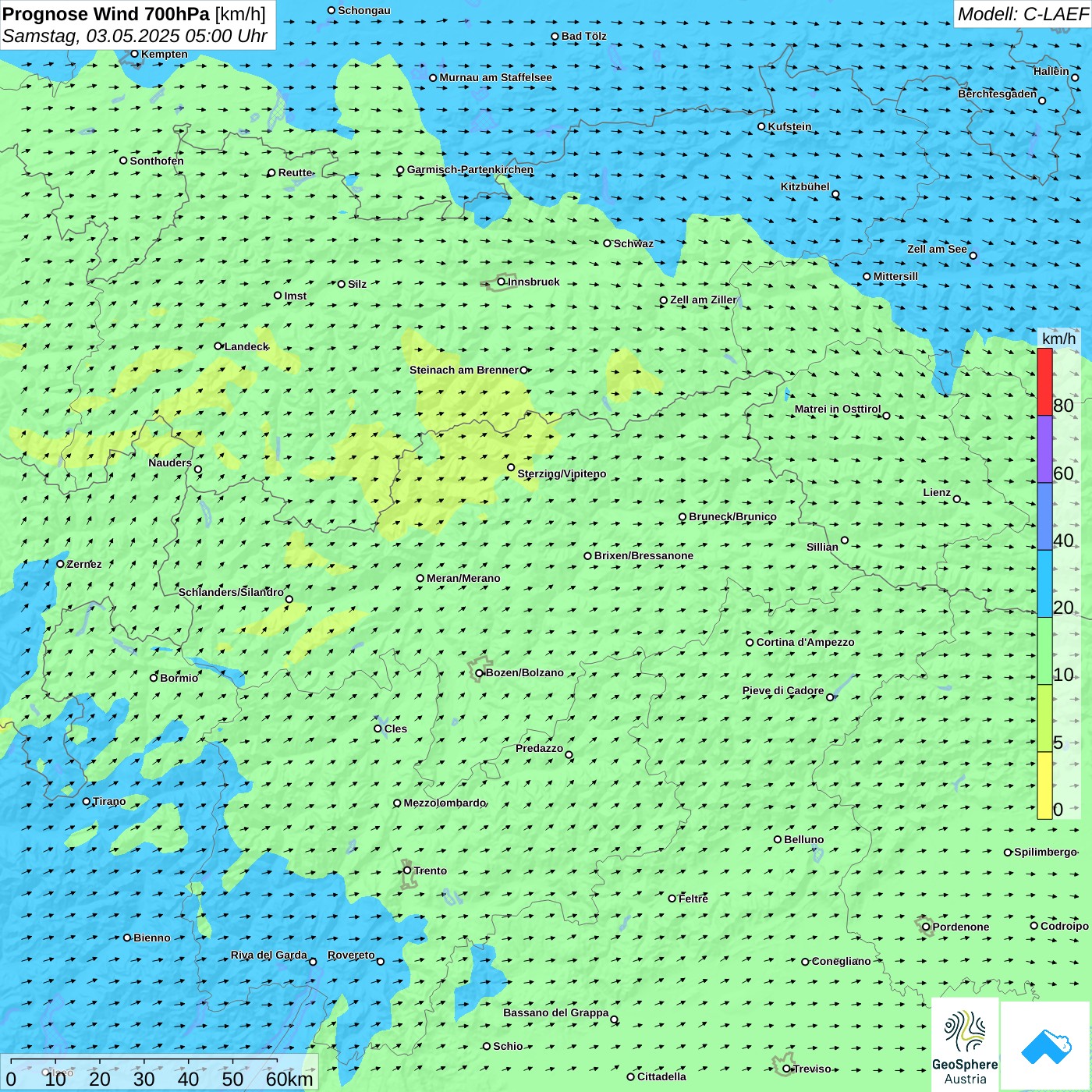Click the 'Sterzing/Vipiteno' map label
Screen dimensions: 1092x1092
(562, 473)
